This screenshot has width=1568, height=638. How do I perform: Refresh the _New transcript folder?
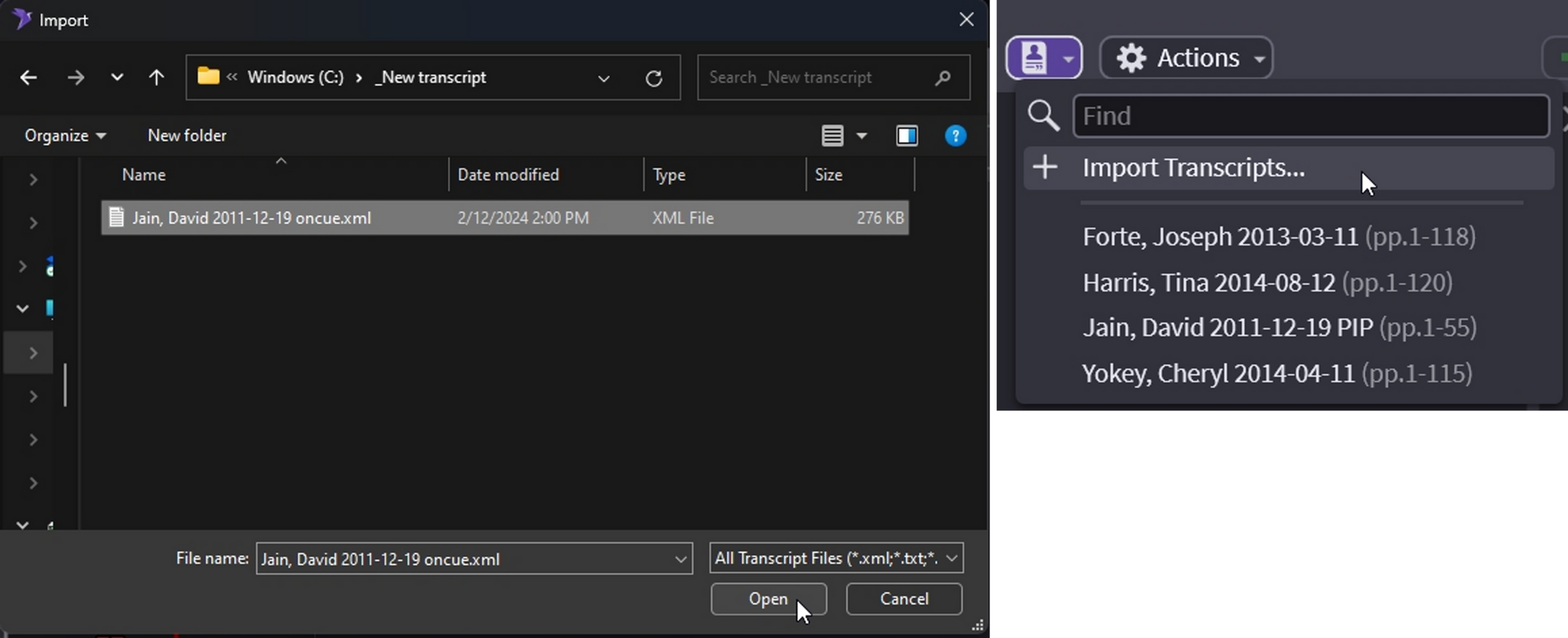coord(654,78)
